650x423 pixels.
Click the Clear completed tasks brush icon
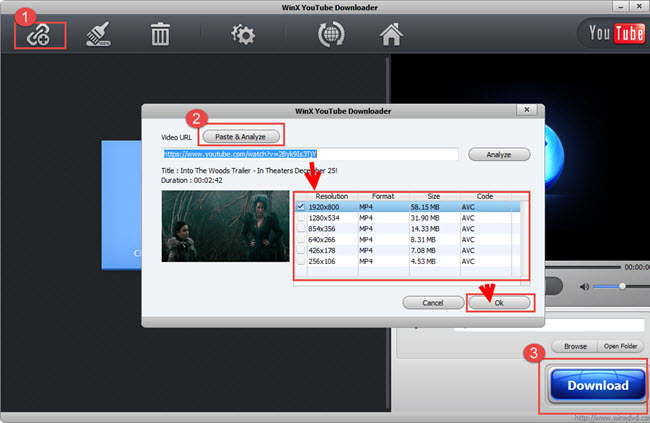point(98,34)
